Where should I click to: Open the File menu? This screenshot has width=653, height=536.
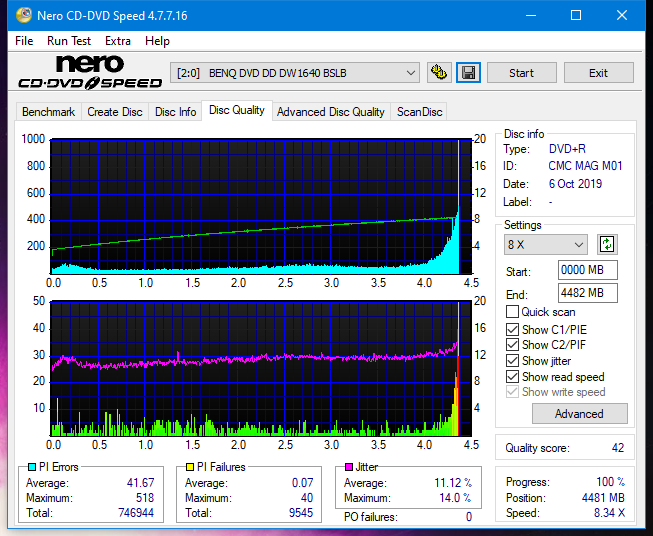[24, 41]
